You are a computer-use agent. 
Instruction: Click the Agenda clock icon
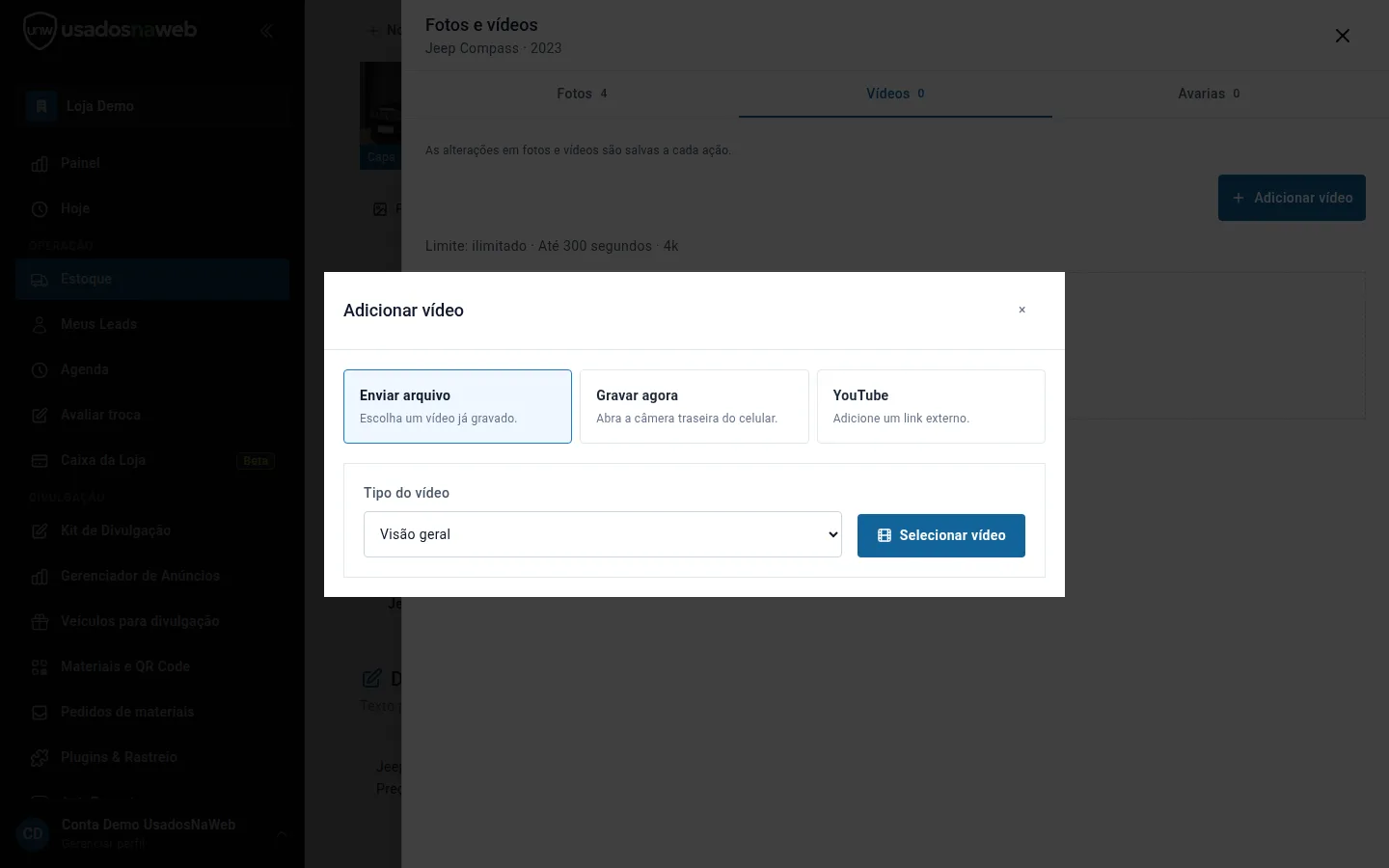[x=40, y=370]
